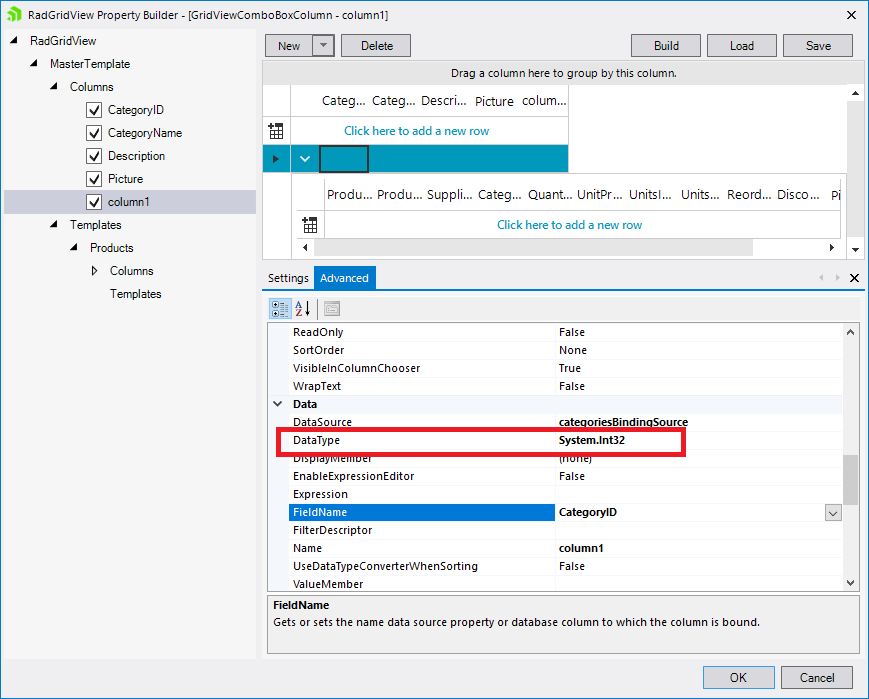Uncheck the CategoryID column checkbox
This screenshot has width=869, height=699.
tap(94, 110)
